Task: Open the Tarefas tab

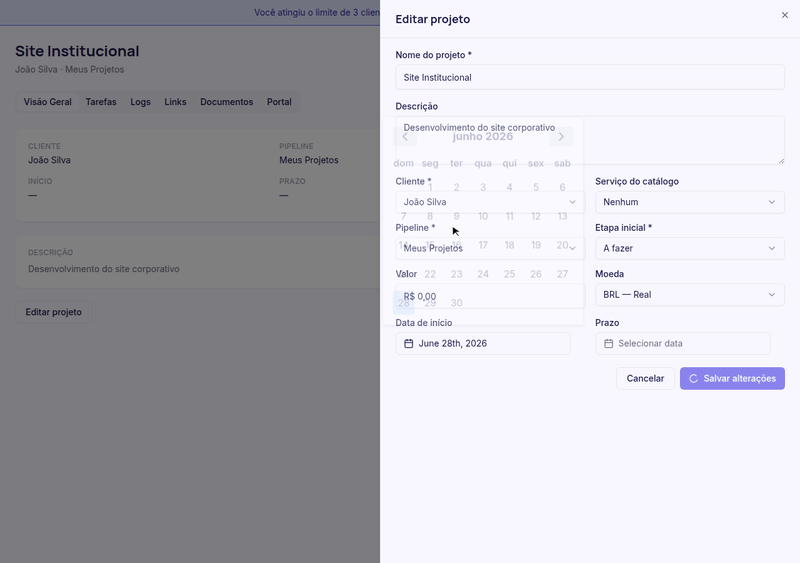Action: (101, 102)
